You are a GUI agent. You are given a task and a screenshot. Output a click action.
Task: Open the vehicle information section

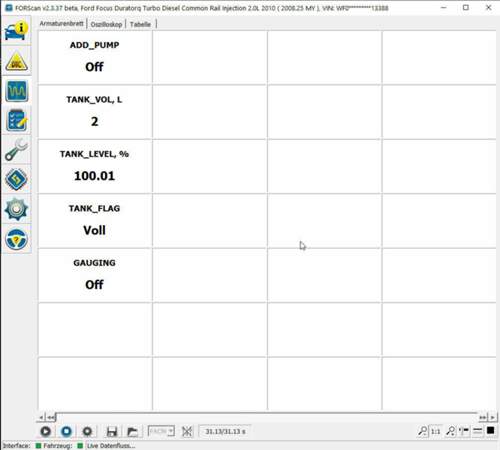click(x=16, y=31)
